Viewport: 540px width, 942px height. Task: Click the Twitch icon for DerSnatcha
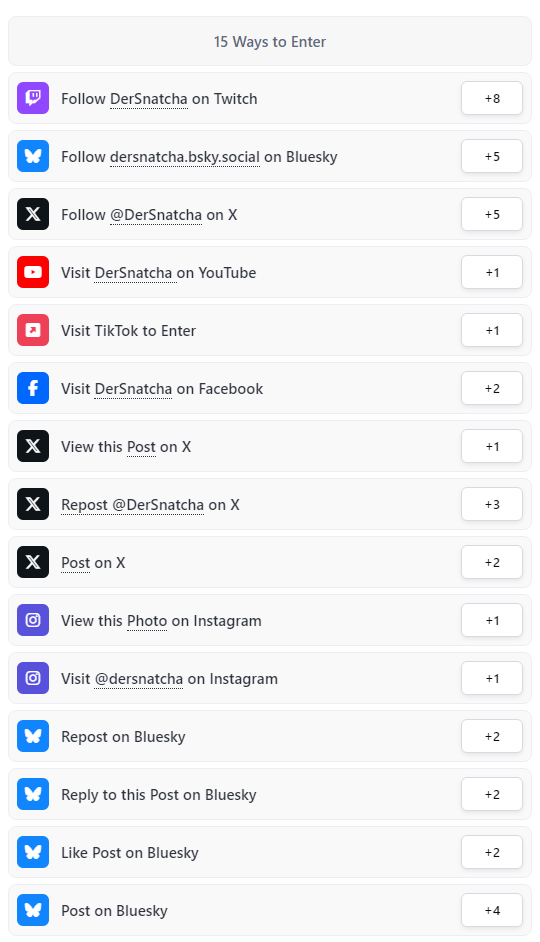(33, 98)
